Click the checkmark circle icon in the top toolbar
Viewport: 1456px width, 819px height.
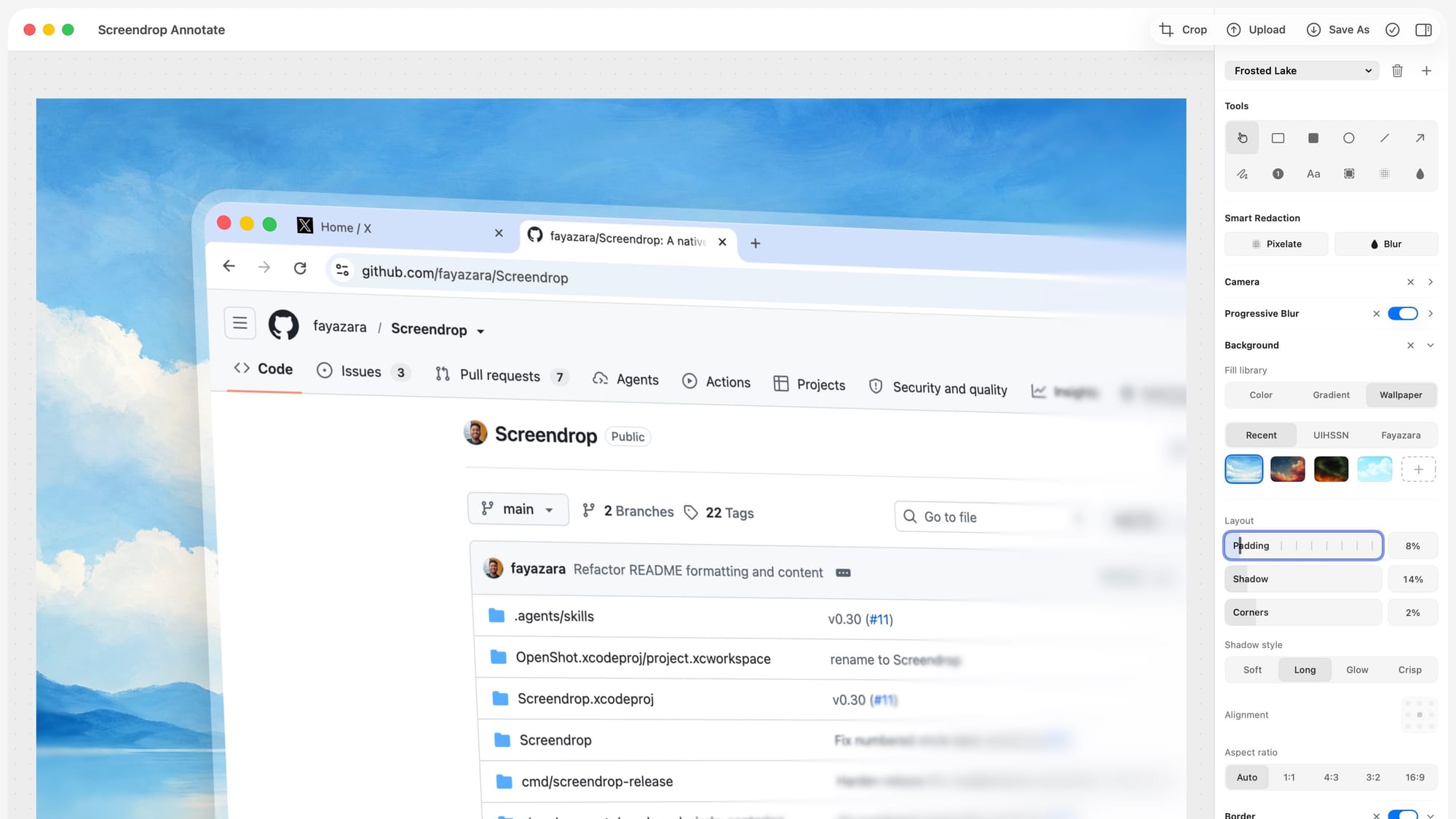pos(1393,30)
